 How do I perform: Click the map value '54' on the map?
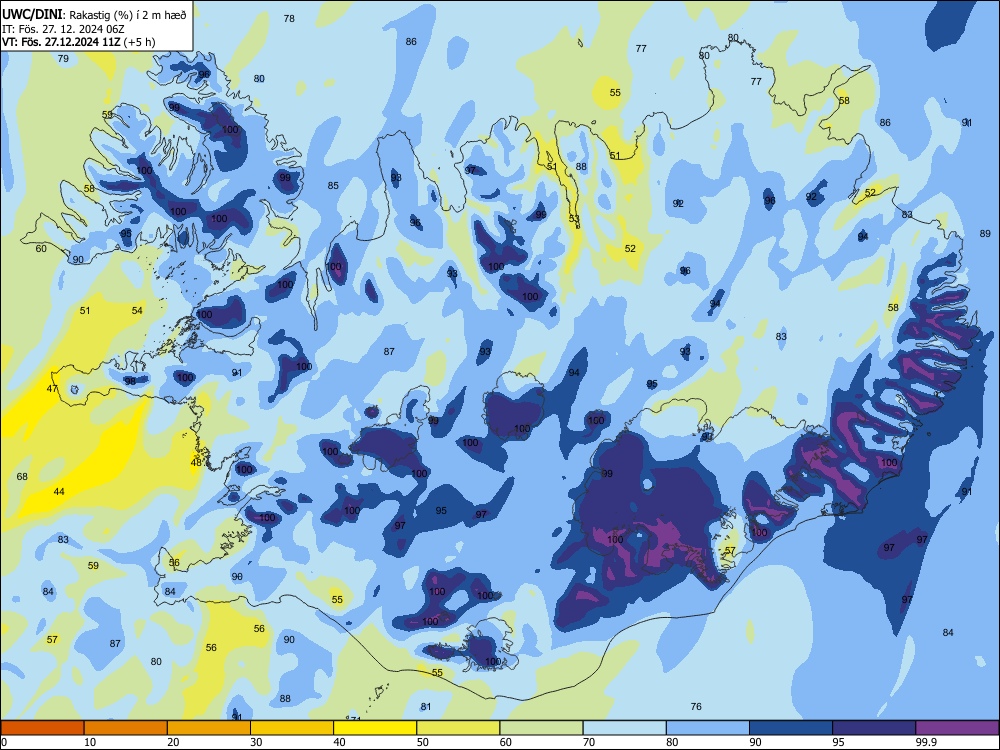click(x=137, y=311)
